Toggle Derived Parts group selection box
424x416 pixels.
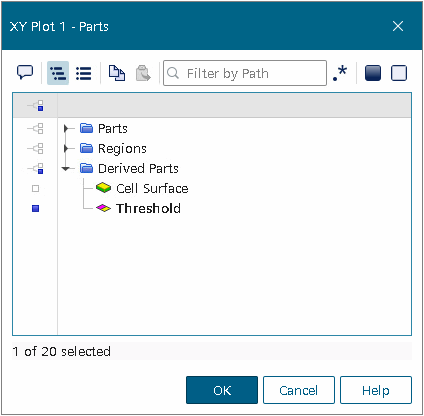(x=36, y=168)
